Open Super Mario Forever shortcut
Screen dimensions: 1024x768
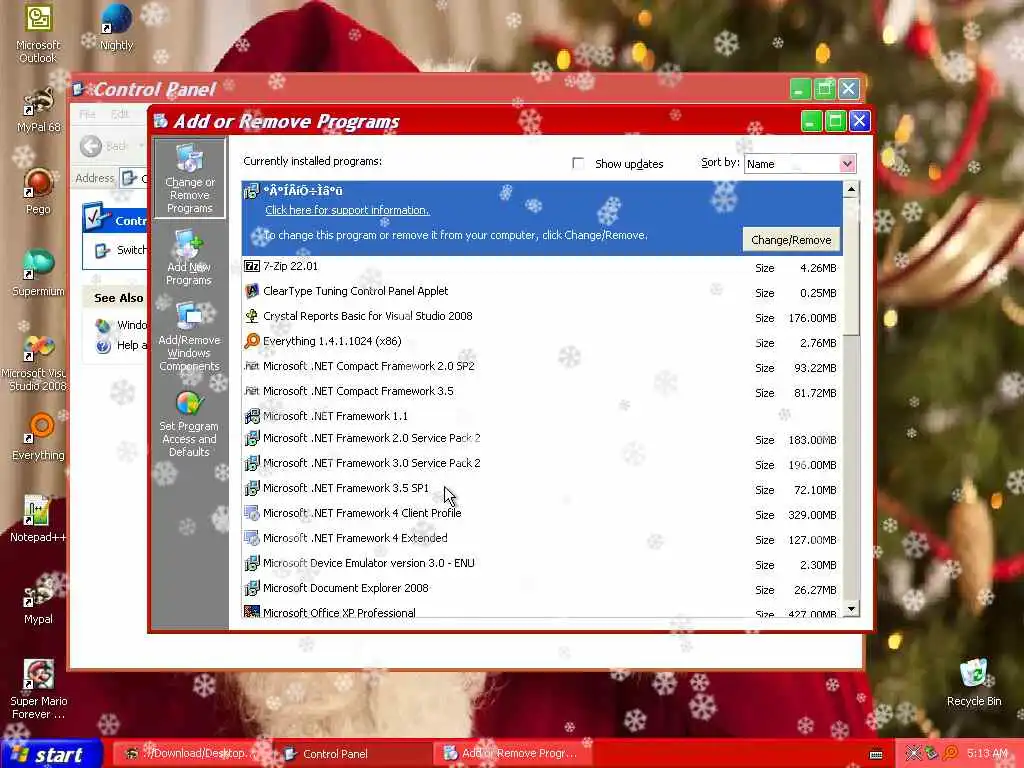coord(38,689)
